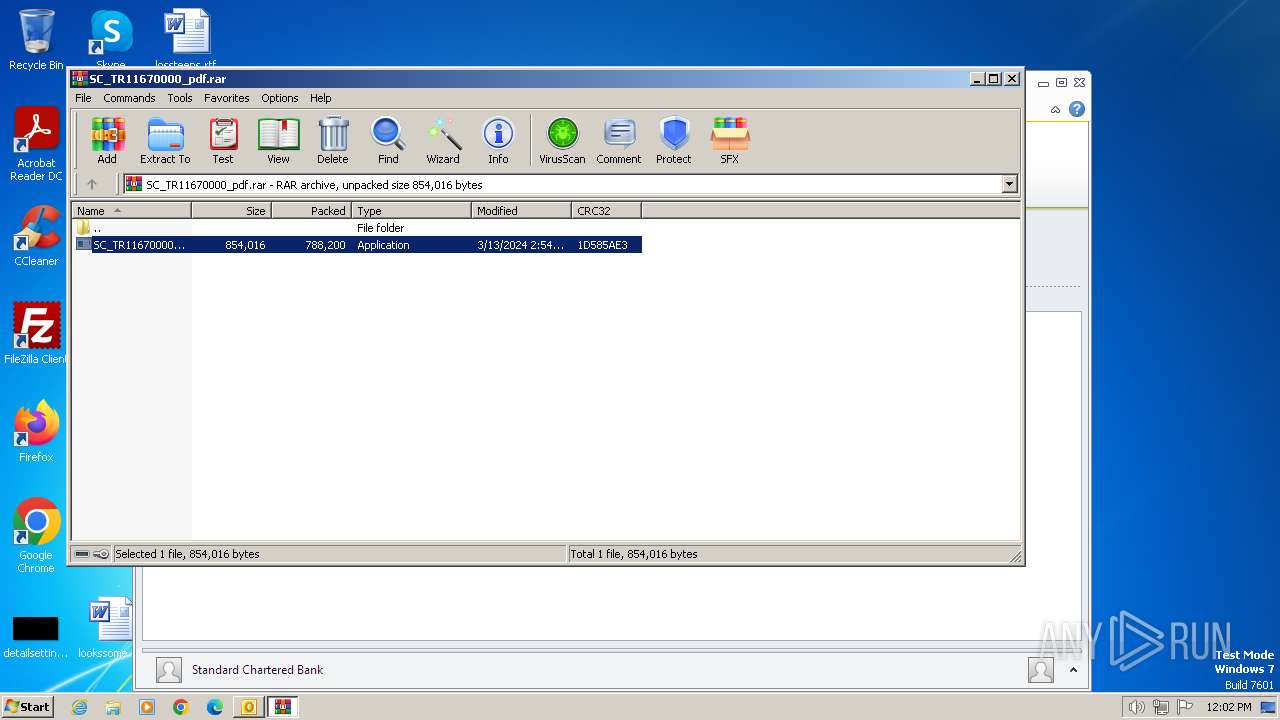The image size is (1280, 720).
Task: Open Internet Explorer from taskbar
Action: (x=79, y=707)
